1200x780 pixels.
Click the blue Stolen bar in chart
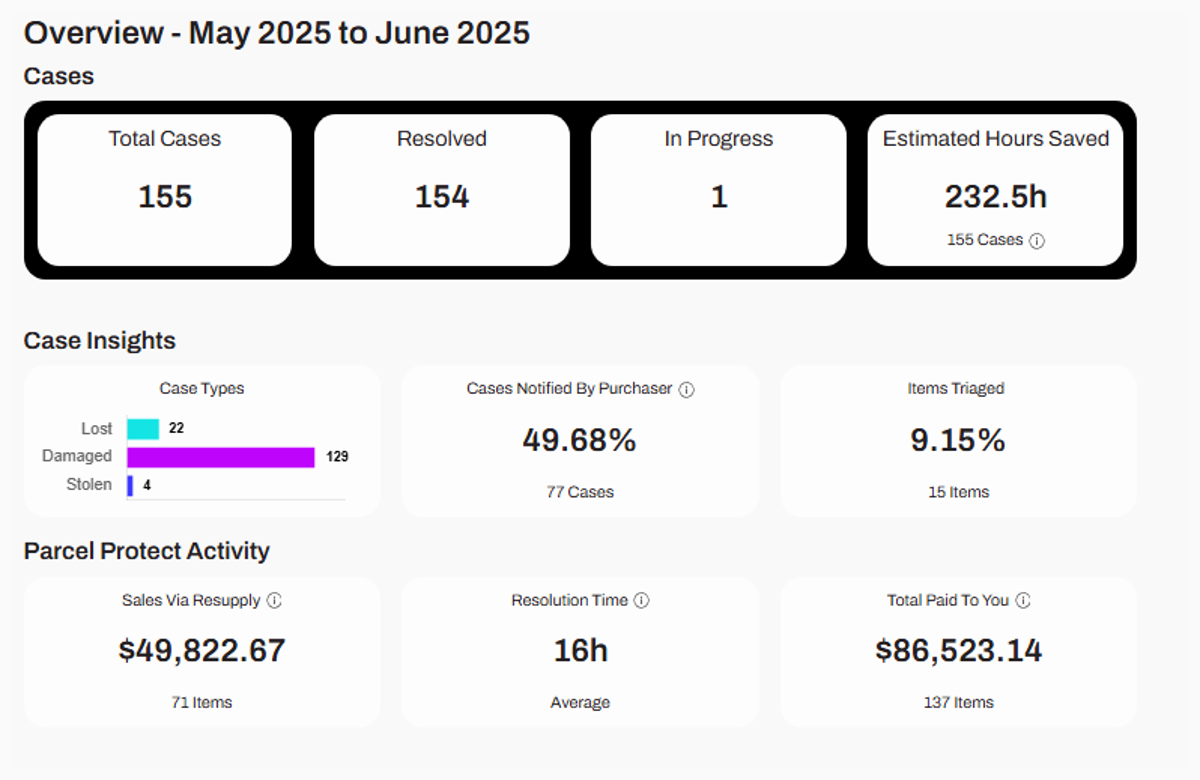[130, 486]
